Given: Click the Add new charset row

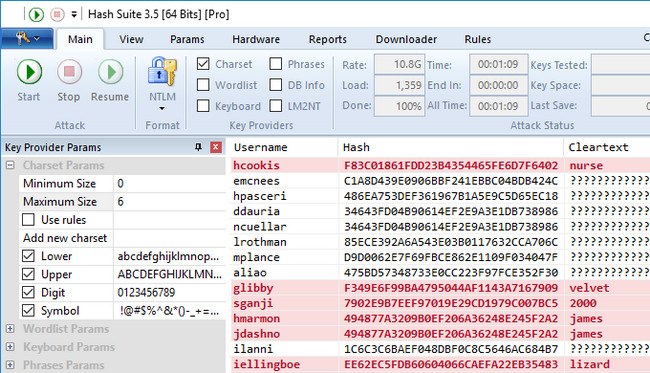Looking at the screenshot, I should click(x=122, y=238).
